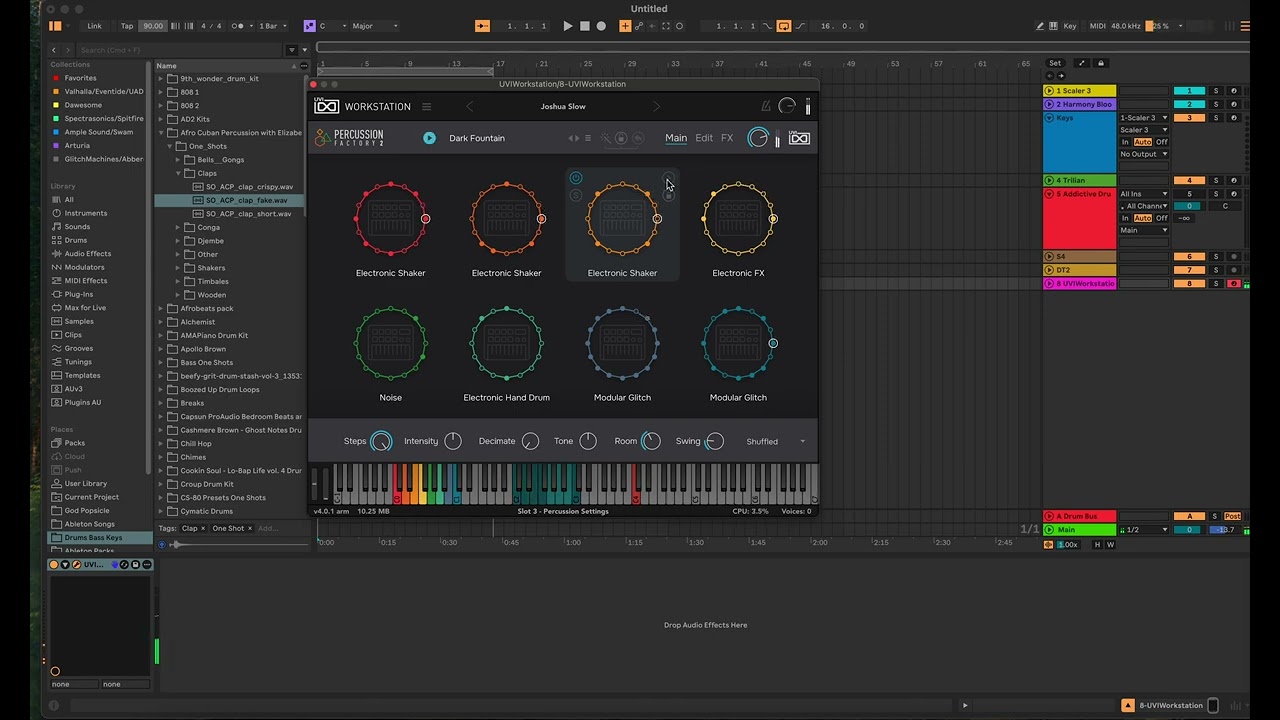1280x720 pixels.
Task: Expand the Shakers folder
Action: coord(178,268)
